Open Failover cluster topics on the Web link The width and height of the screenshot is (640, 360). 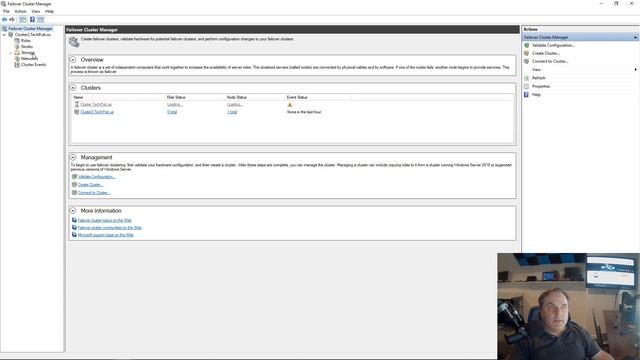[105, 220]
